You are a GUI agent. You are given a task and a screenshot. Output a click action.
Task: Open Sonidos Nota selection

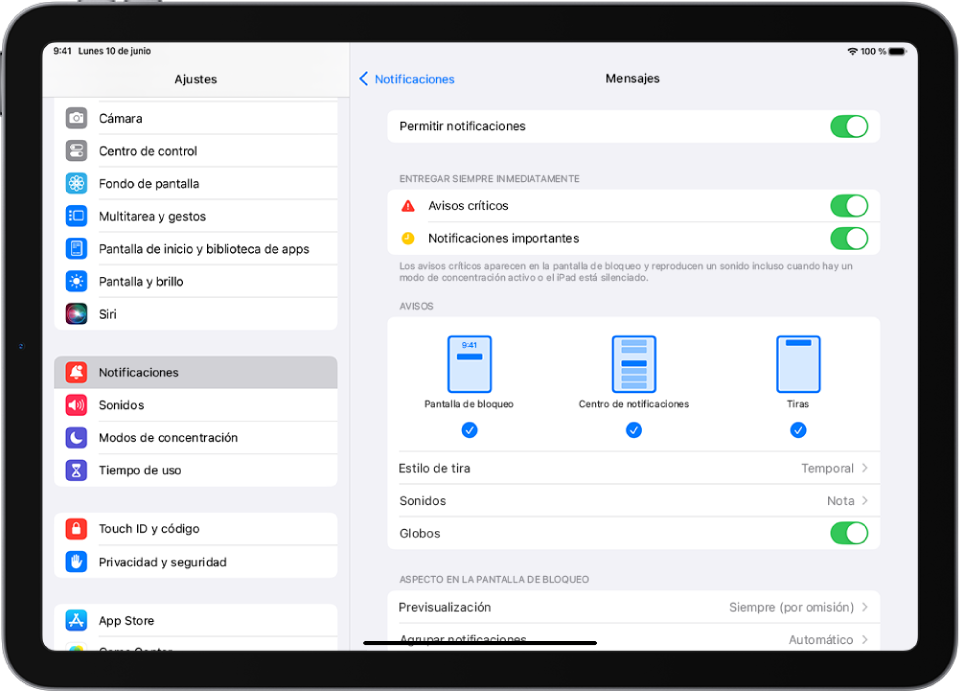point(633,500)
